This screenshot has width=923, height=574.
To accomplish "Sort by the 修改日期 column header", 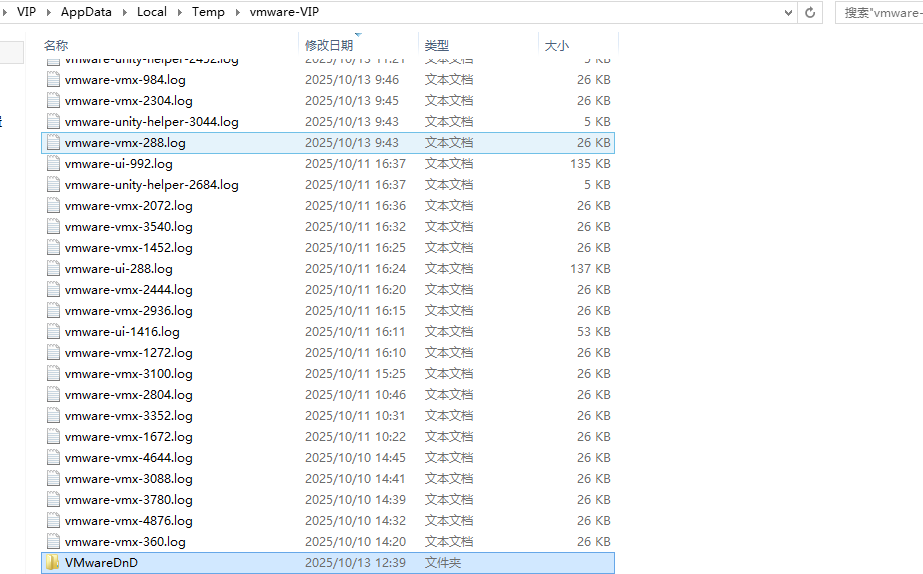I will point(329,45).
